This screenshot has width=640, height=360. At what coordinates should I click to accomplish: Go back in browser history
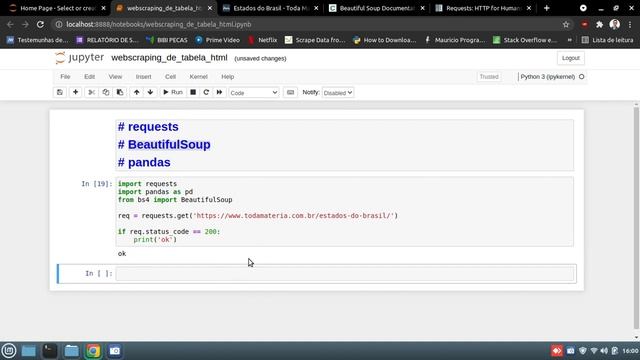click(10, 24)
